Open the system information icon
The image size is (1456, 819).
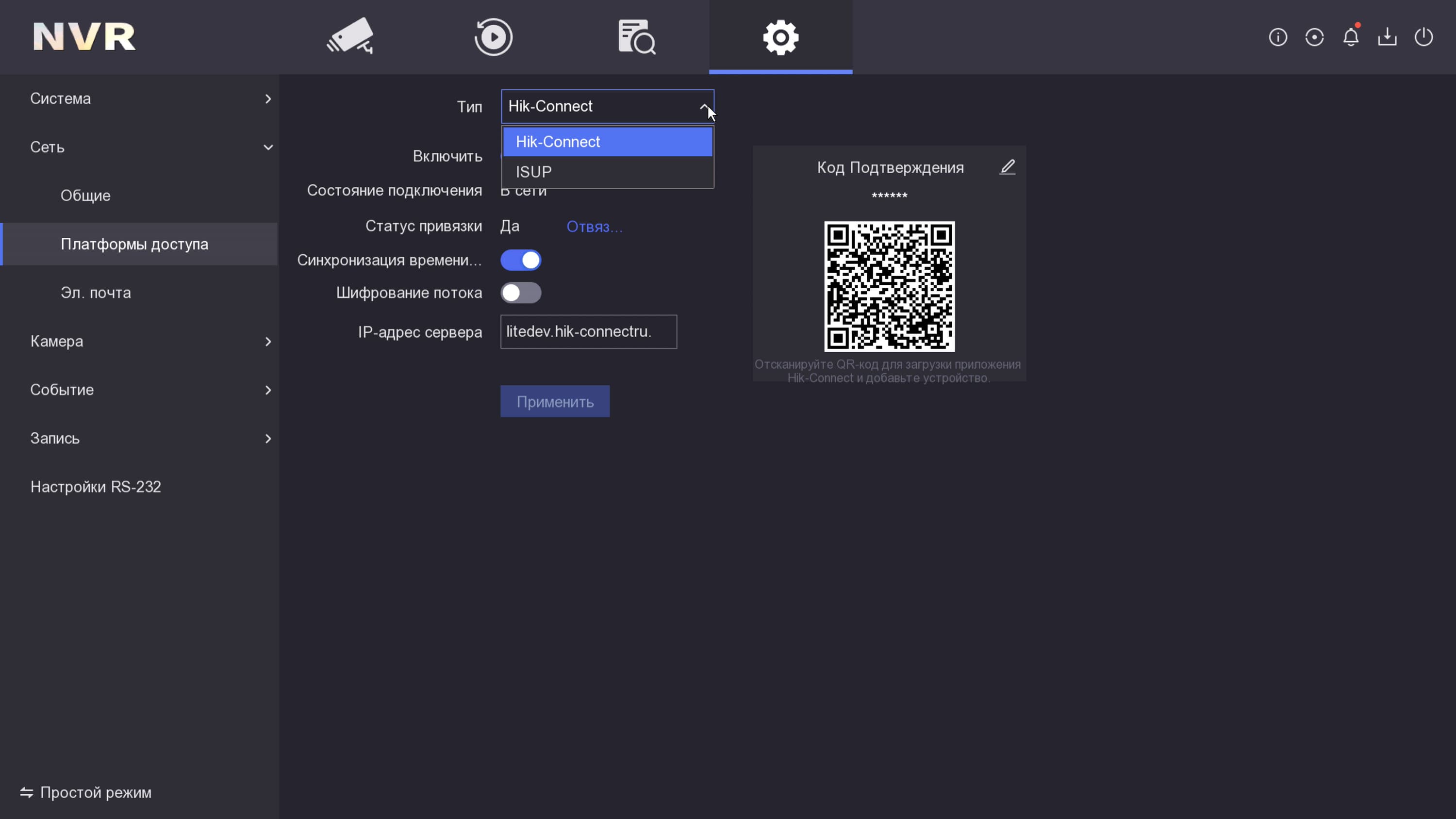1277,37
